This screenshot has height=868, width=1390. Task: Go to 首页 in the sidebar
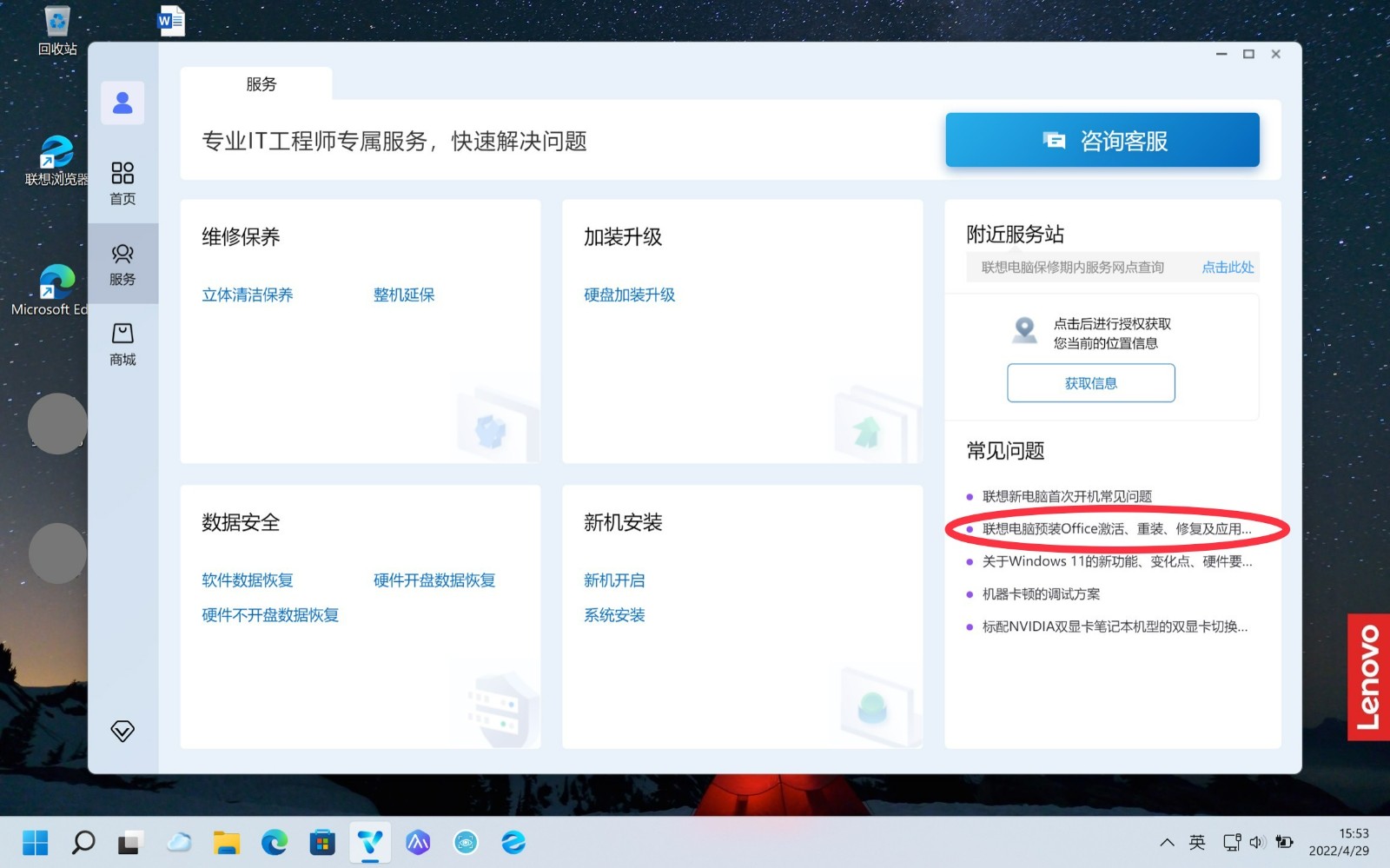click(x=122, y=183)
